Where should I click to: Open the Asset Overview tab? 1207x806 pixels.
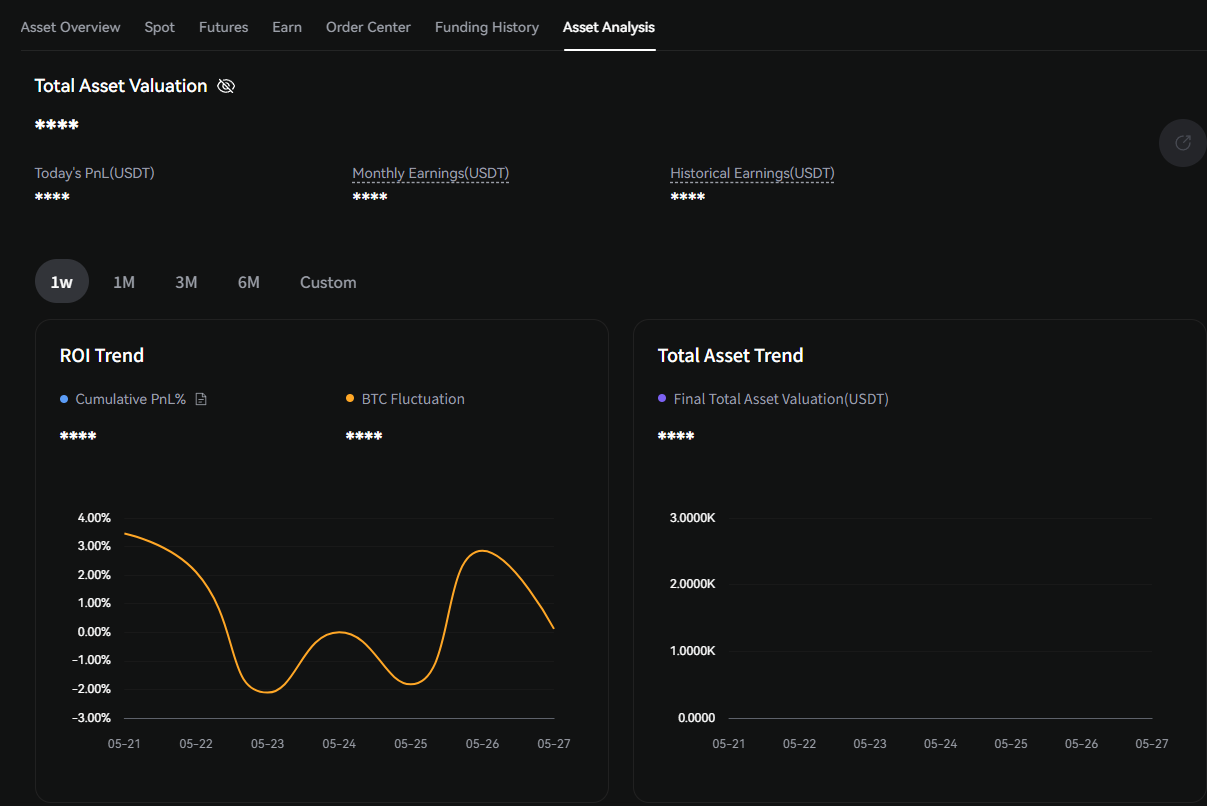tap(70, 27)
